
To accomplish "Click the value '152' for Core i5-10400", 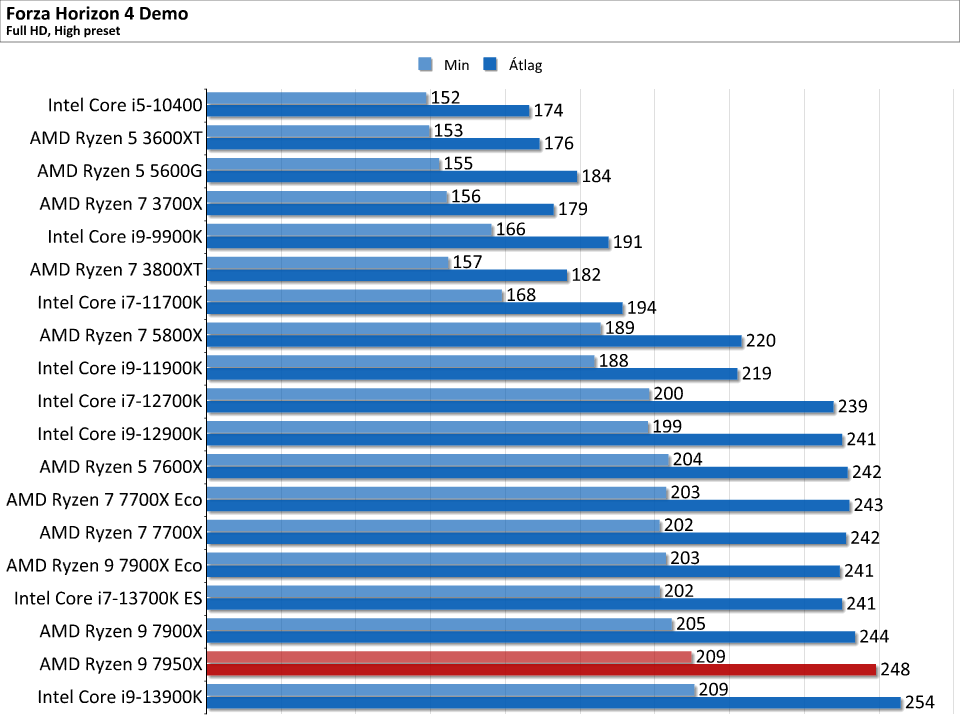I will click(445, 98).
